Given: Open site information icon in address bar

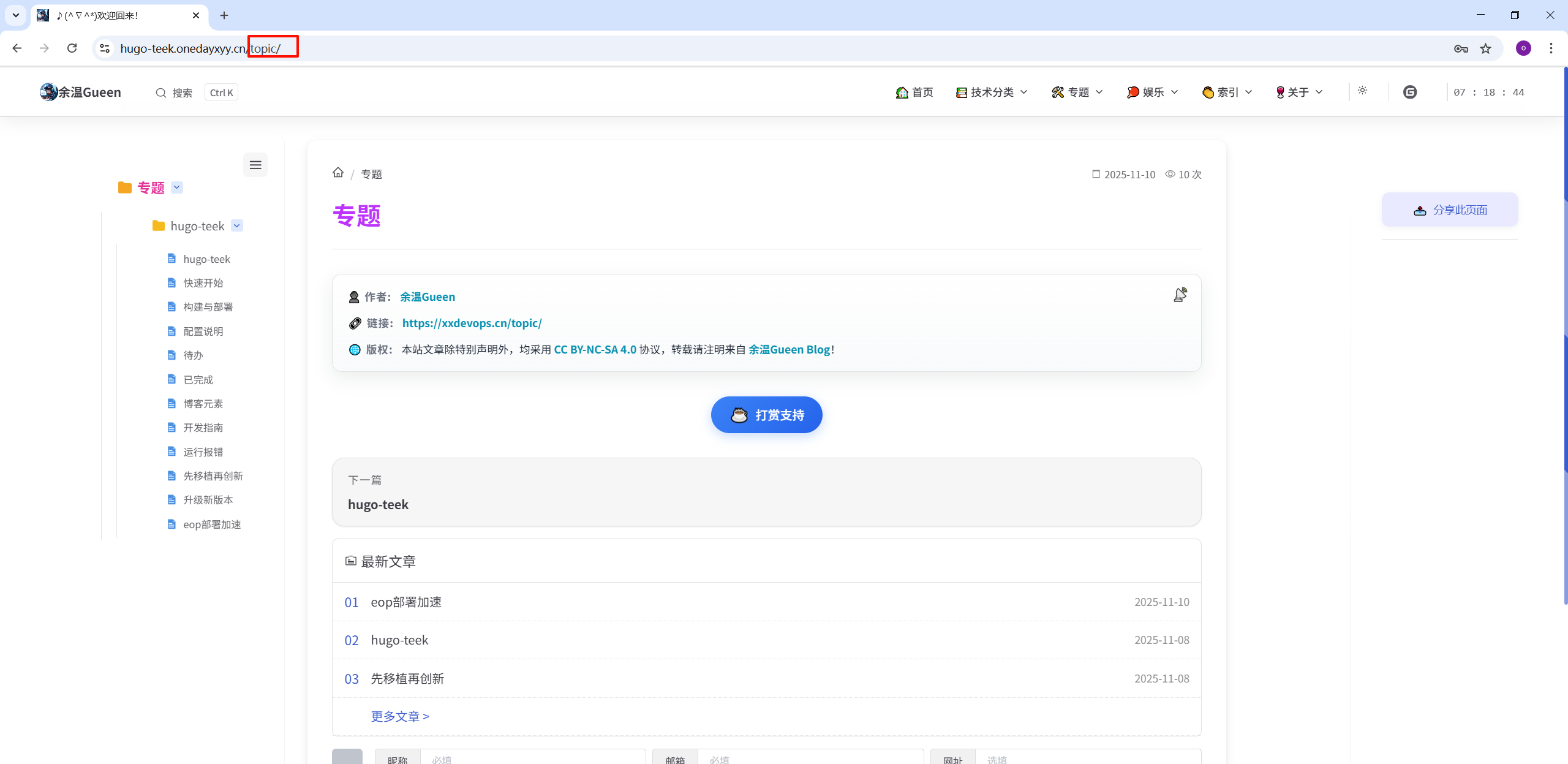Looking at the screenshot, I should click(x=105, y=48).
